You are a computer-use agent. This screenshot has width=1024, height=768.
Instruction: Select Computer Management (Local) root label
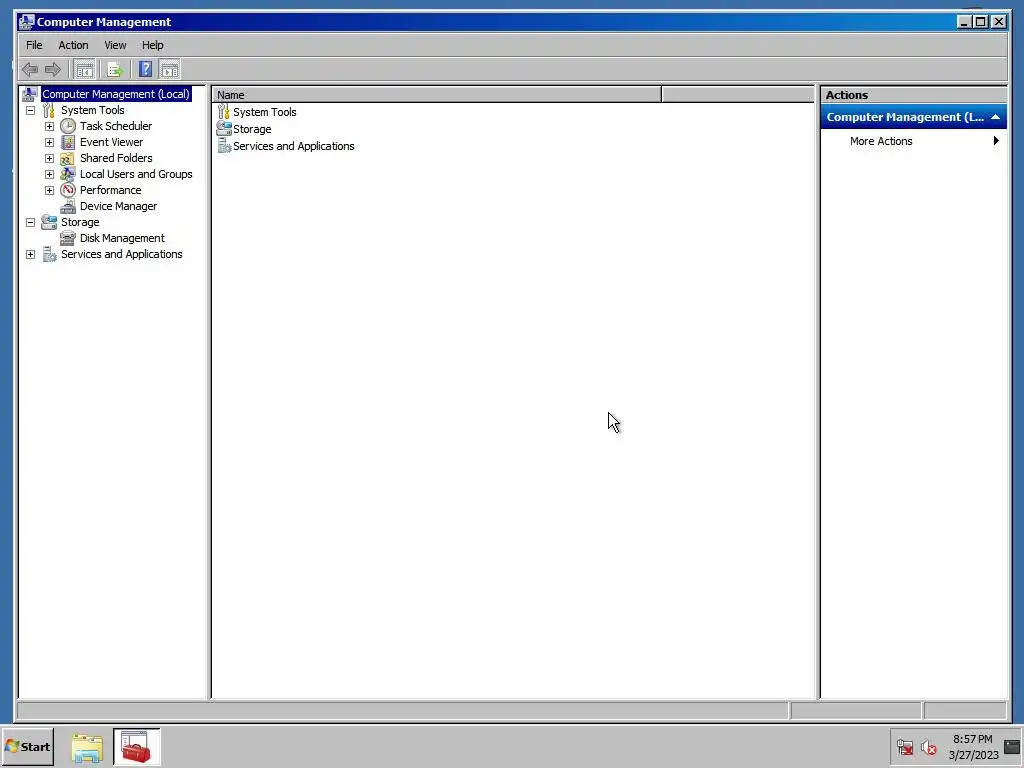click(116, 94)
